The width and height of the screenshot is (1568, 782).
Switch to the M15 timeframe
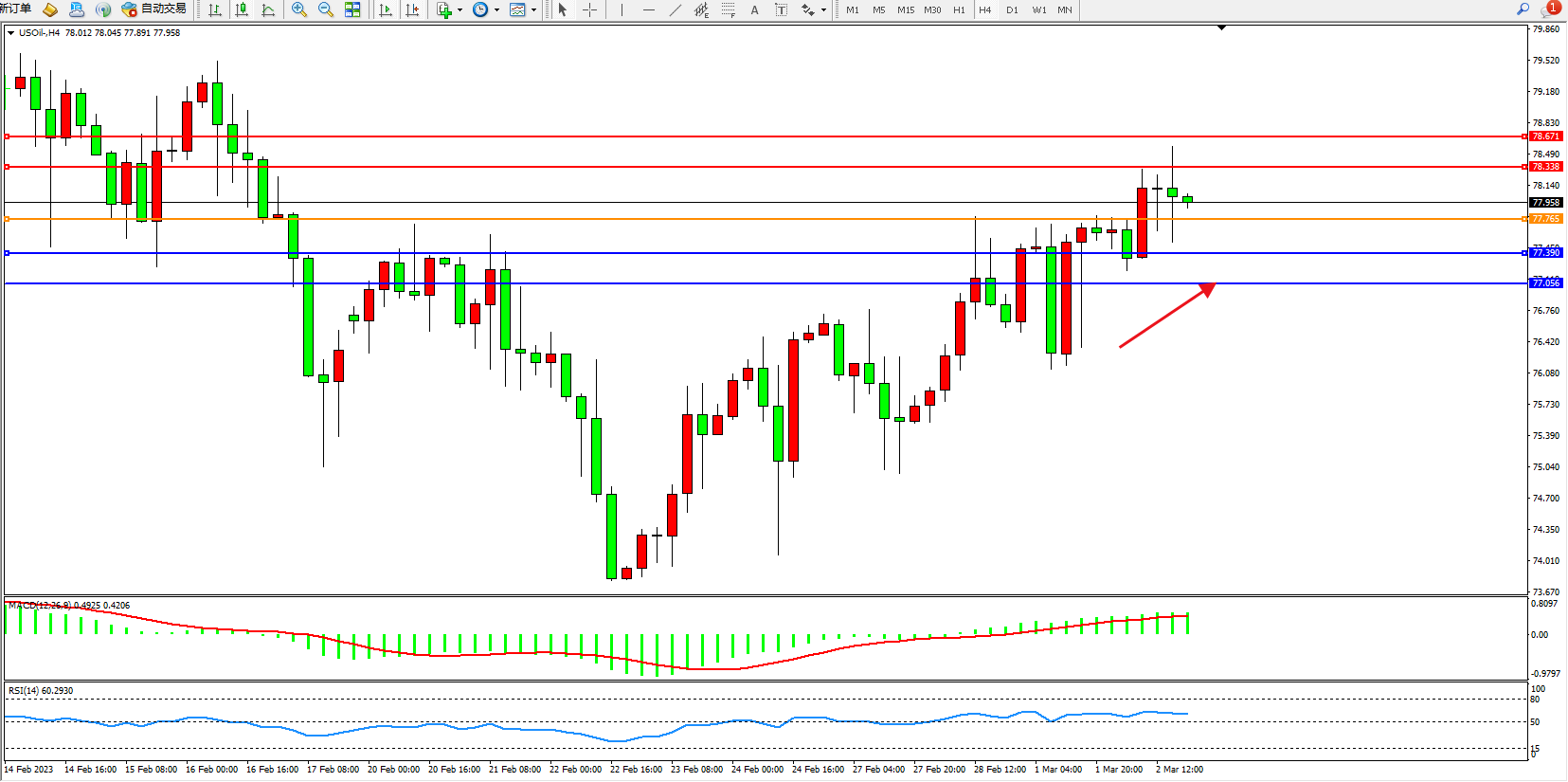906,9
